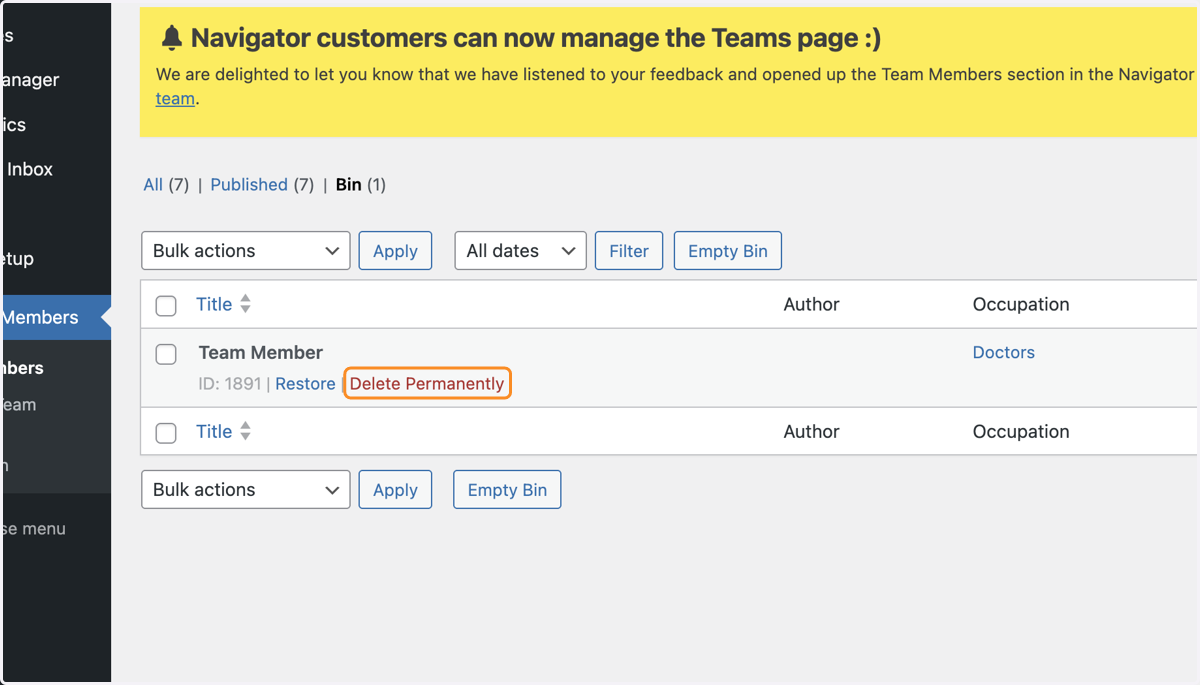The width and height of the screenshot is (1200, 685).
Task: Sort by Title arrows in header row
Action: 245,304
